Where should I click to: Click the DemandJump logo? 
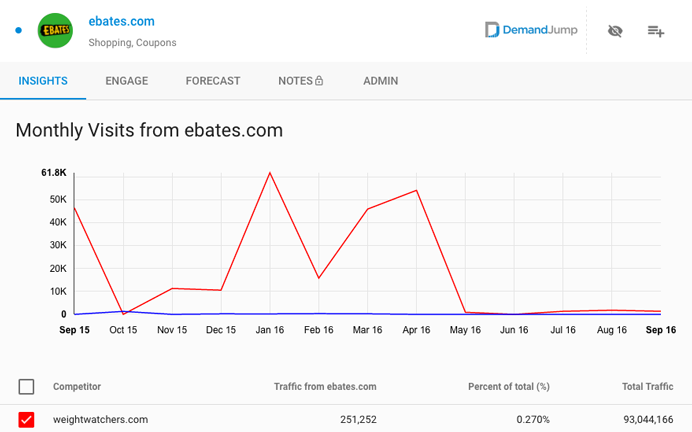[531, 30]
